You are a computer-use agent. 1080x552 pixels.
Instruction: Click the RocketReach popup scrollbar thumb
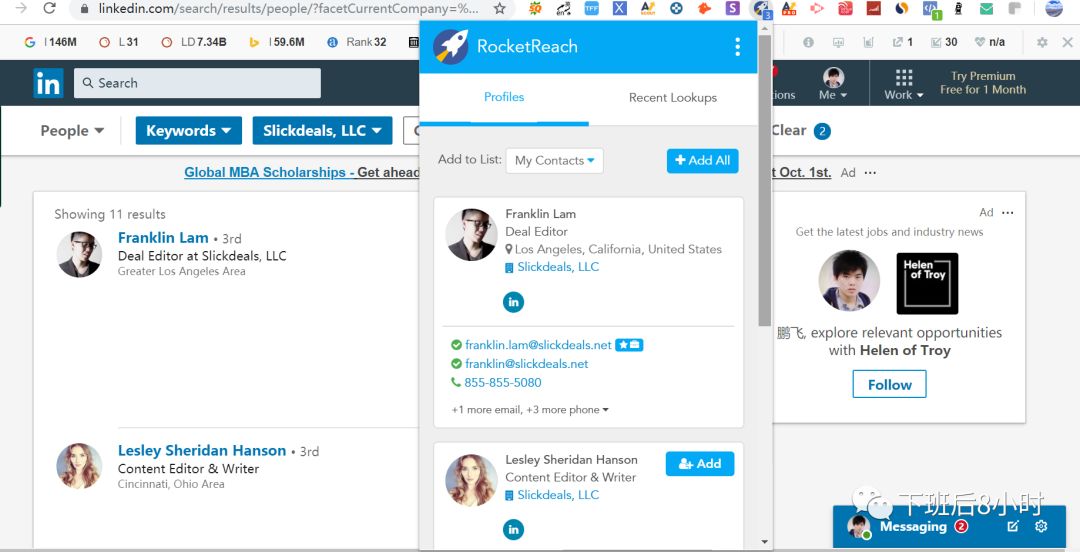(765, 179)
